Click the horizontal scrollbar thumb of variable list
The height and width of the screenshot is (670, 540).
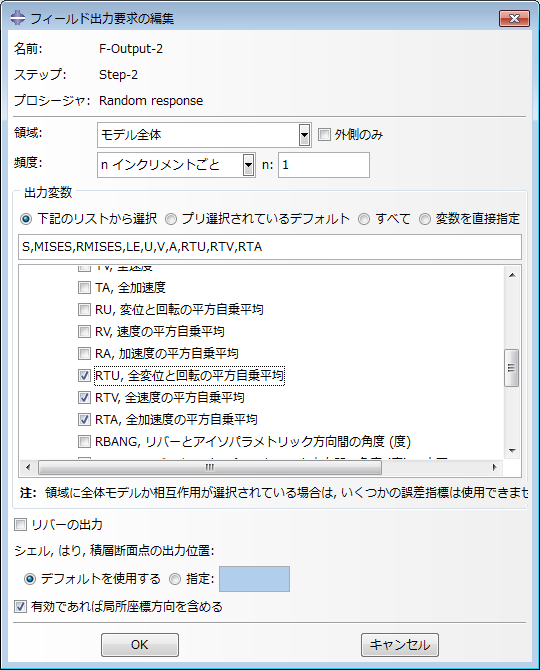point(210,467)
